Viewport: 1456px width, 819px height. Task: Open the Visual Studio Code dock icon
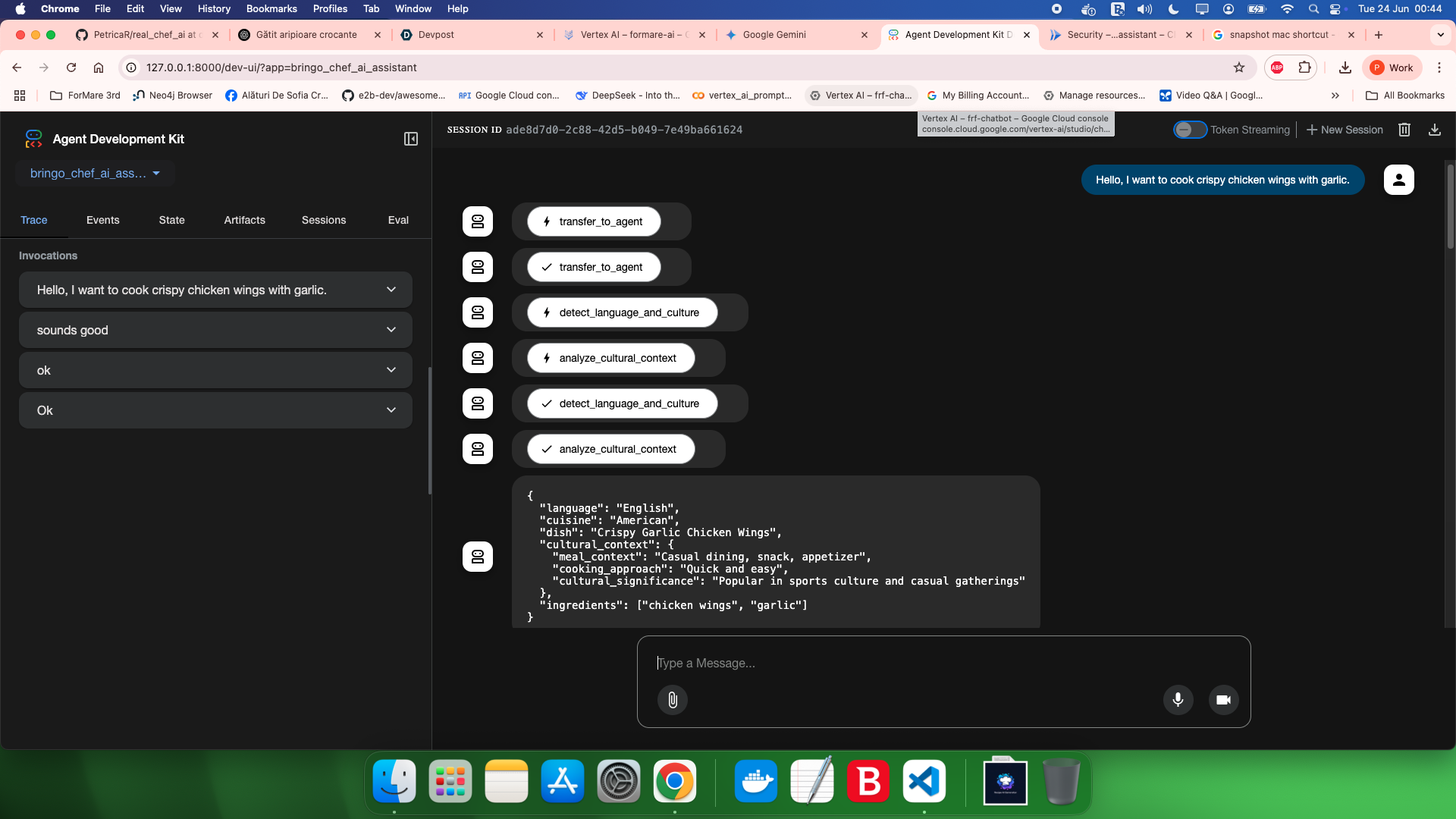click(924, 781)
